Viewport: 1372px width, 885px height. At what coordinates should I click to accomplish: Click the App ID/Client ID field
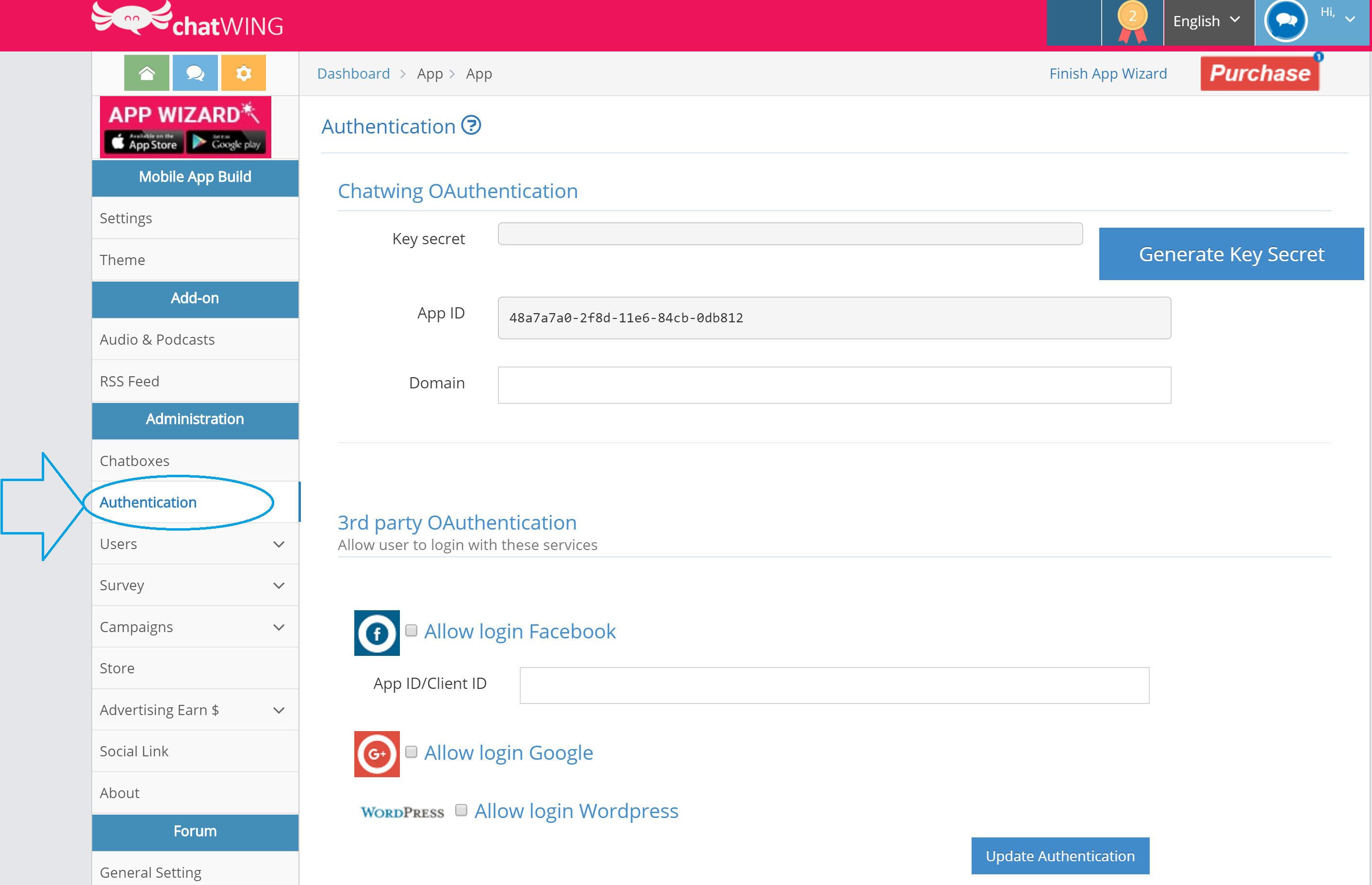pos(834,685)
